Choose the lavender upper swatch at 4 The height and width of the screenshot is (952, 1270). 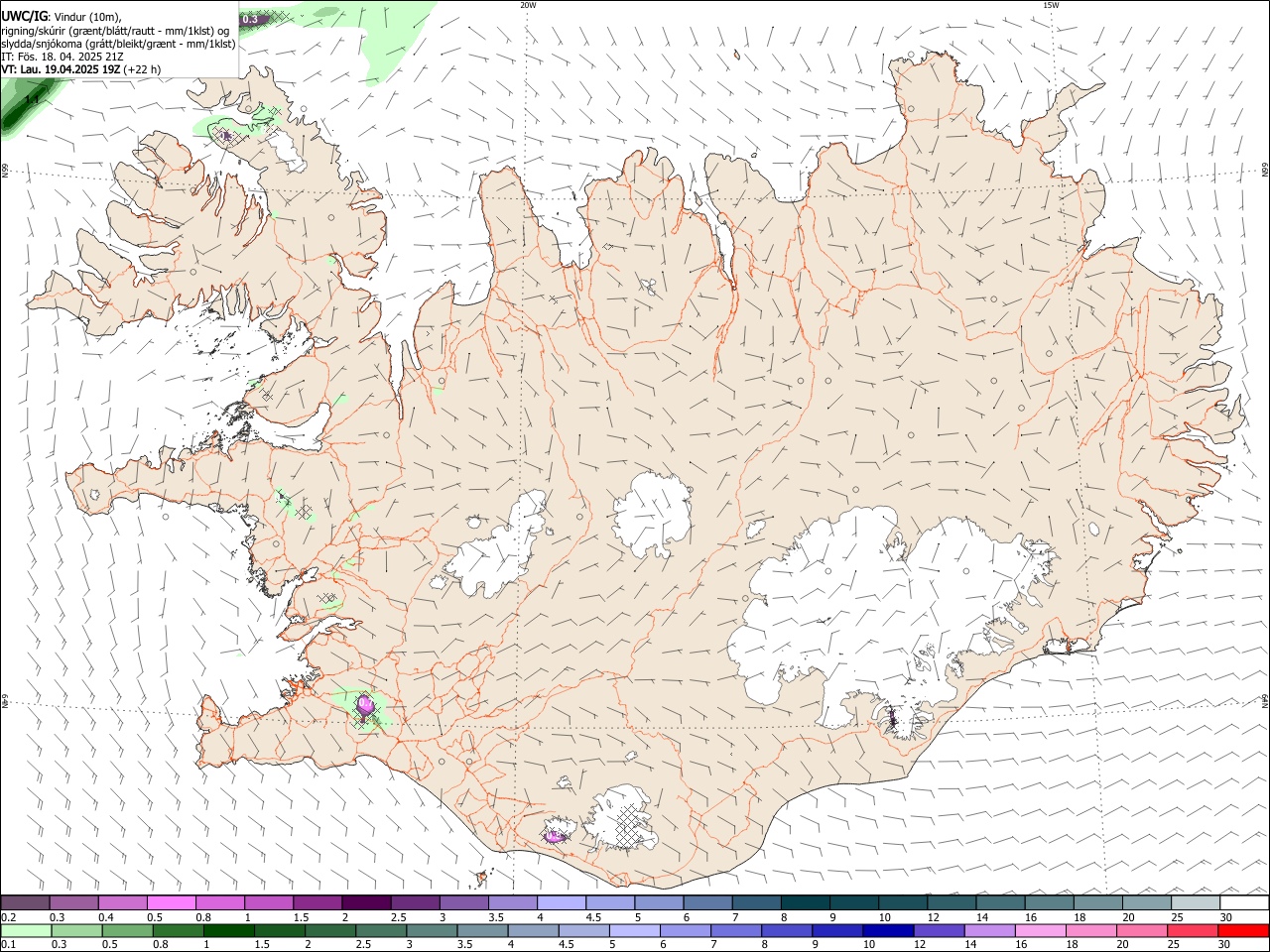point(560,902)
